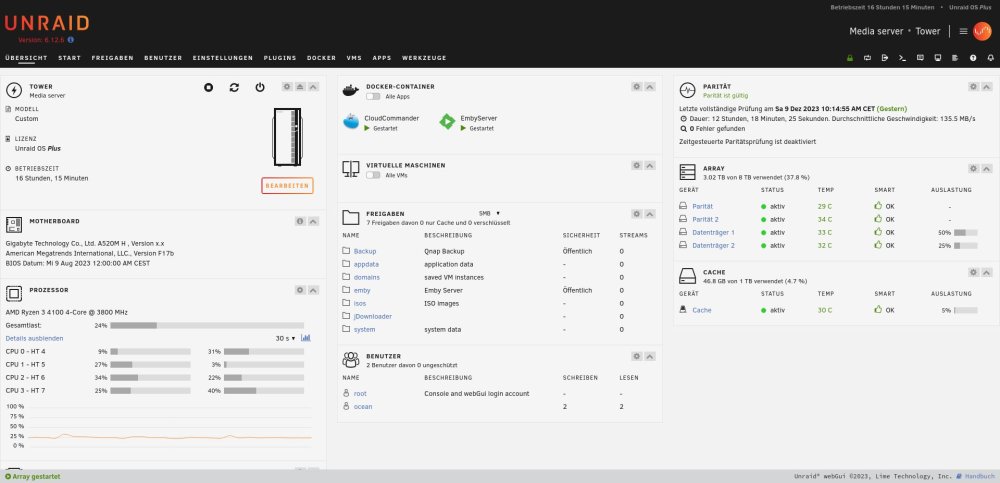Click the system log document icon

(955, 58)
